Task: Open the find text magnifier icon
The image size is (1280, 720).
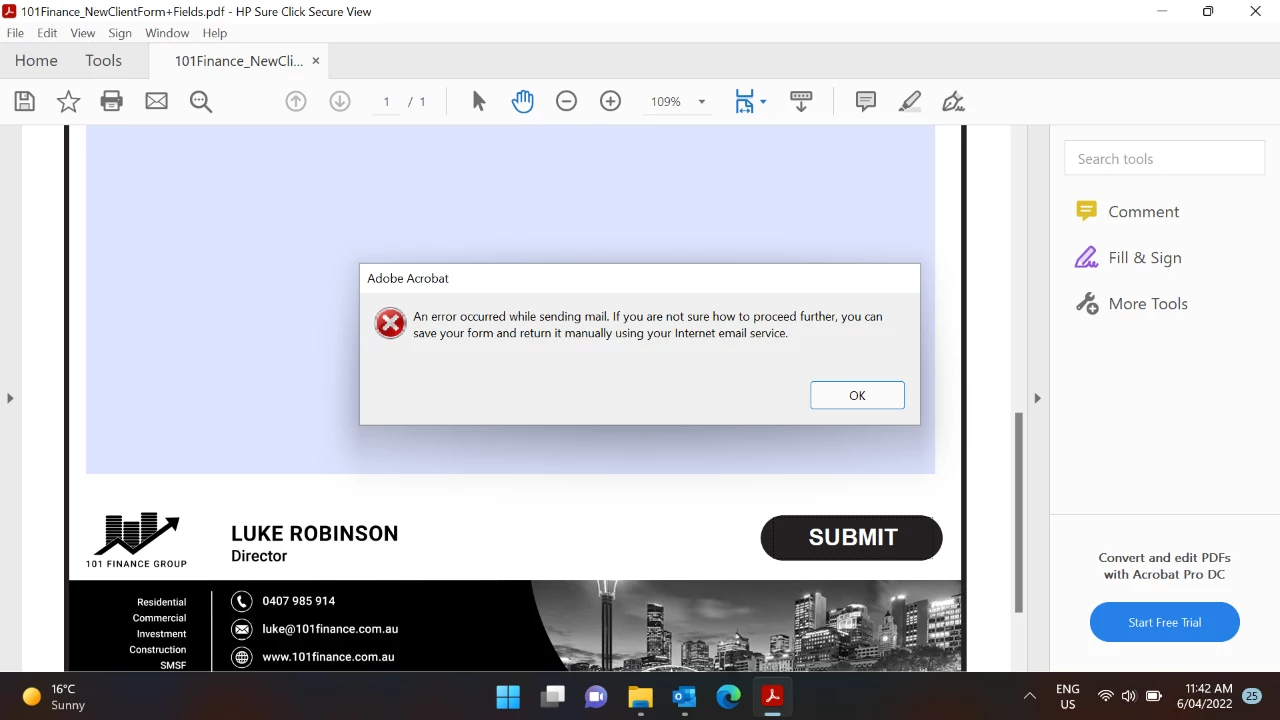Action: 201,101
